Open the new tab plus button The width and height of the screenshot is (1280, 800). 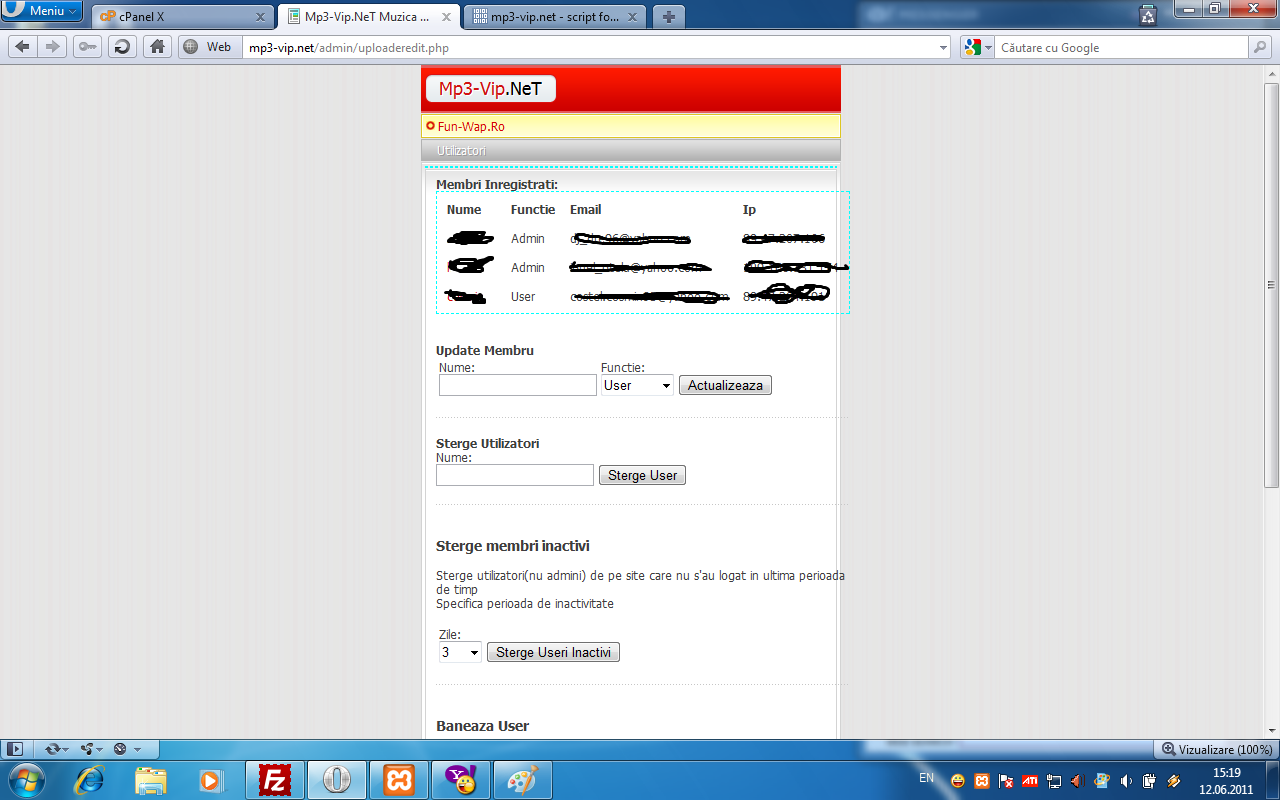coord(669,16)
